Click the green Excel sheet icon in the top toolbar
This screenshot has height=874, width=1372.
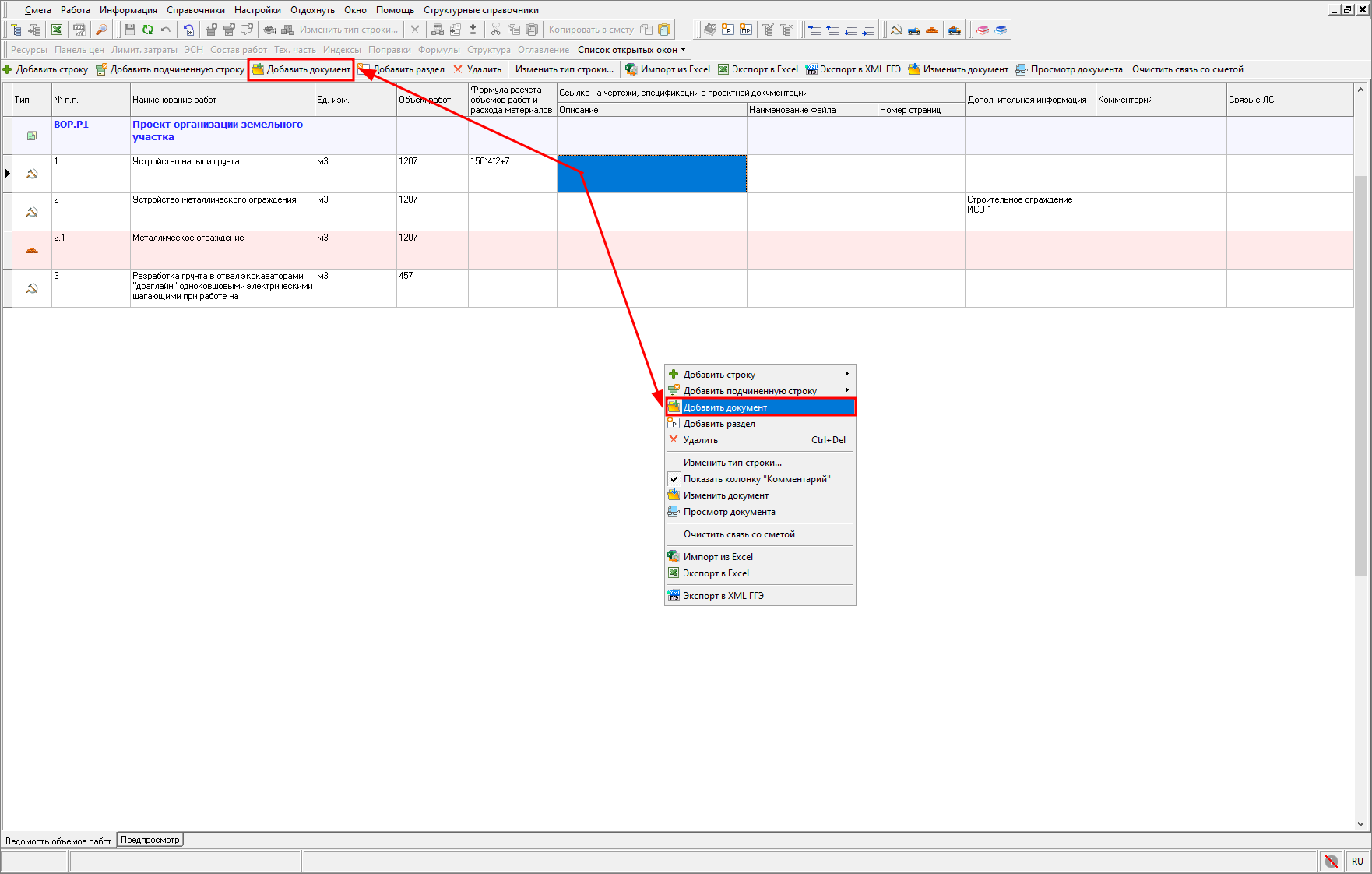(57, 30)
